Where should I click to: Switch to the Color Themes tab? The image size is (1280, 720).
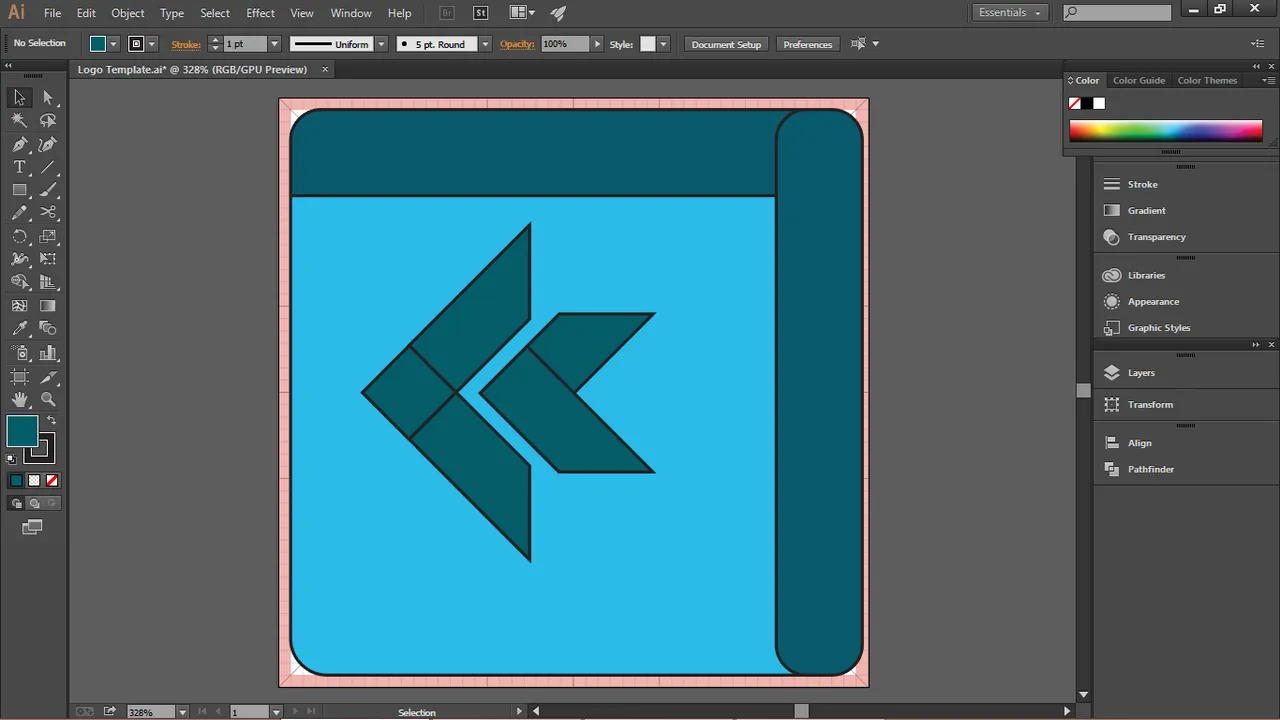click(x=1207, y=80)
